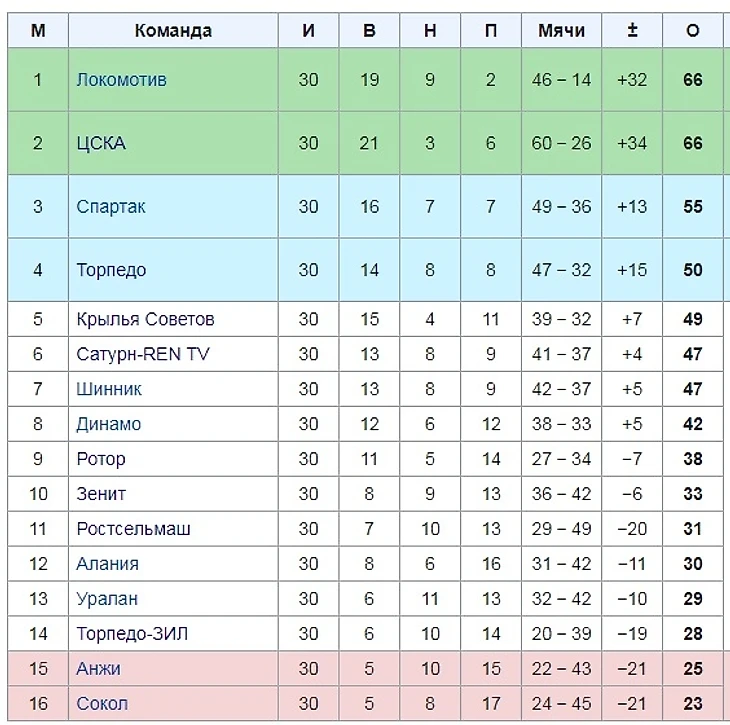Click the О points column header
The image size is (730, 725).
tap(693, 30)
